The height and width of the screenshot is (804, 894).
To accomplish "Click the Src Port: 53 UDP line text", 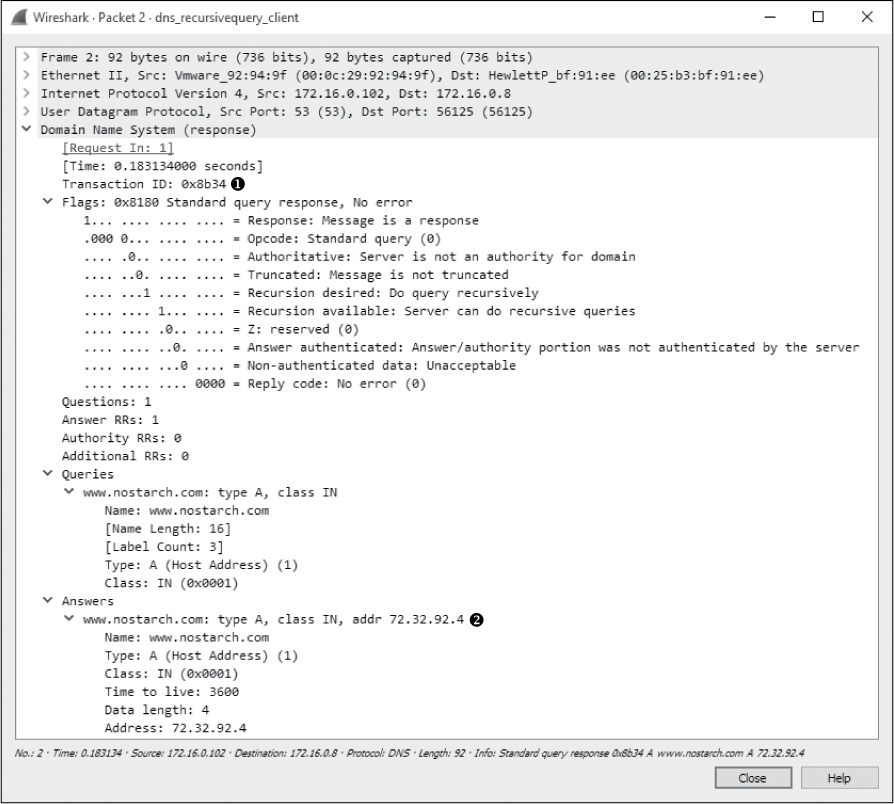I will point(286,112).
